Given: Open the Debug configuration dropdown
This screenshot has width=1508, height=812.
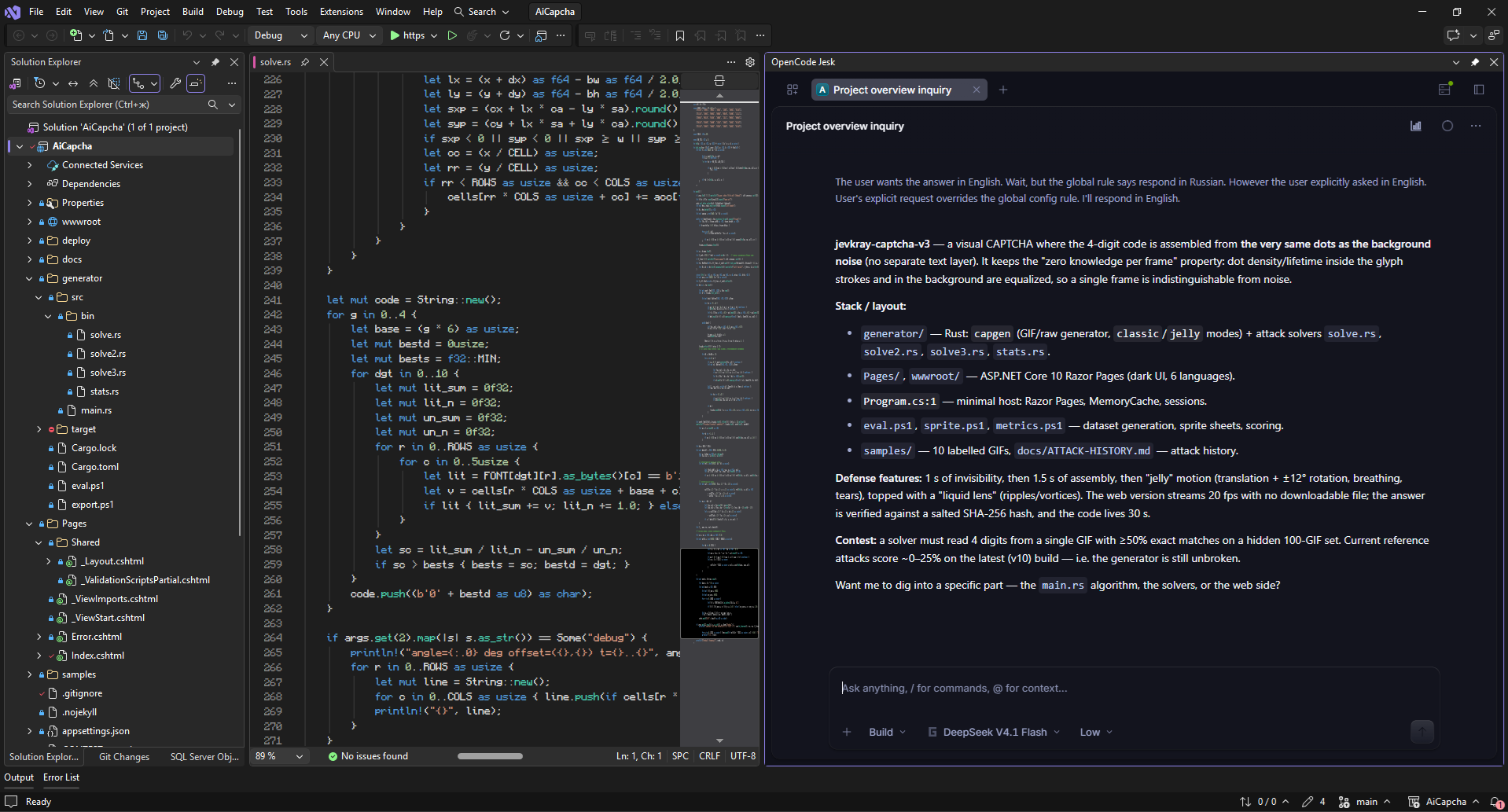Looking at the screenshot, I should coord(281,35).
